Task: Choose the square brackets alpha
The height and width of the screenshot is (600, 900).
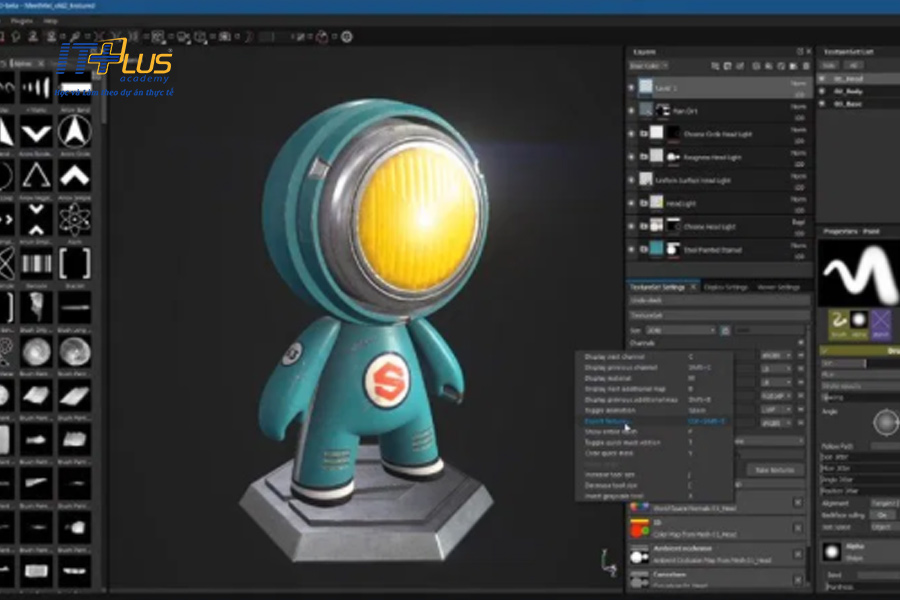Action: click(75, 263)
